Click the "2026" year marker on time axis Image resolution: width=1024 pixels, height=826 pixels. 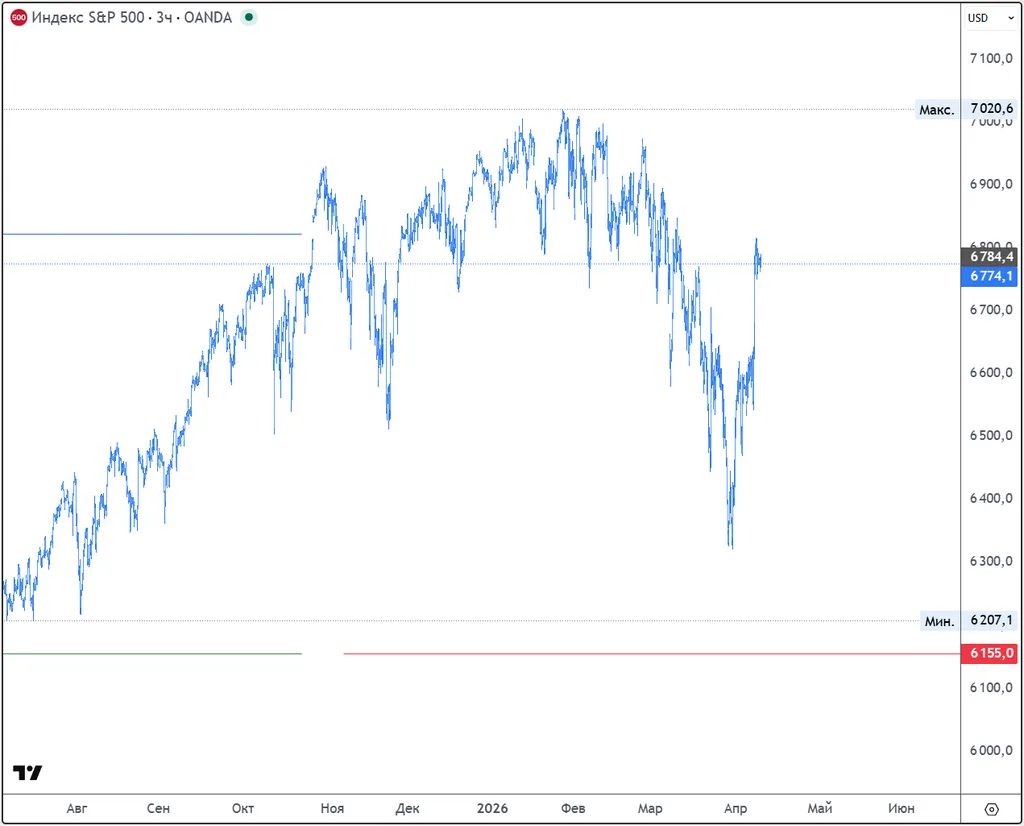point(492,808)
